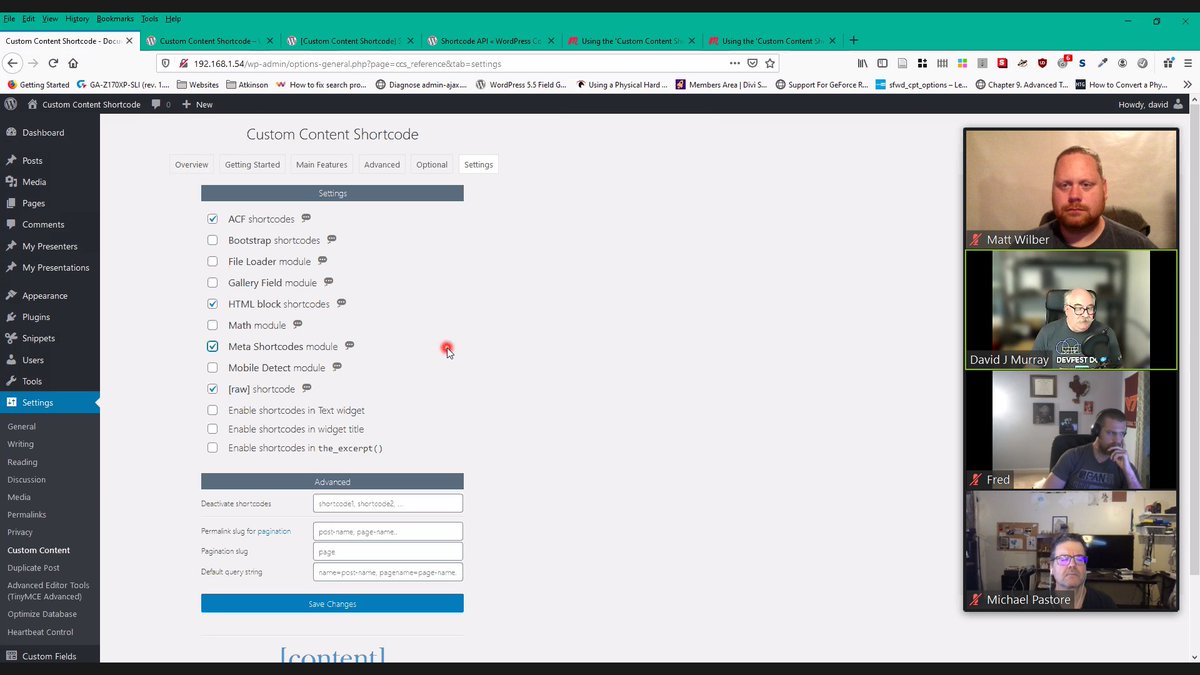Screen dimensions: 1200x675
Task: Switch to the Getting Started tab
Action: click(x=252, y=164)
